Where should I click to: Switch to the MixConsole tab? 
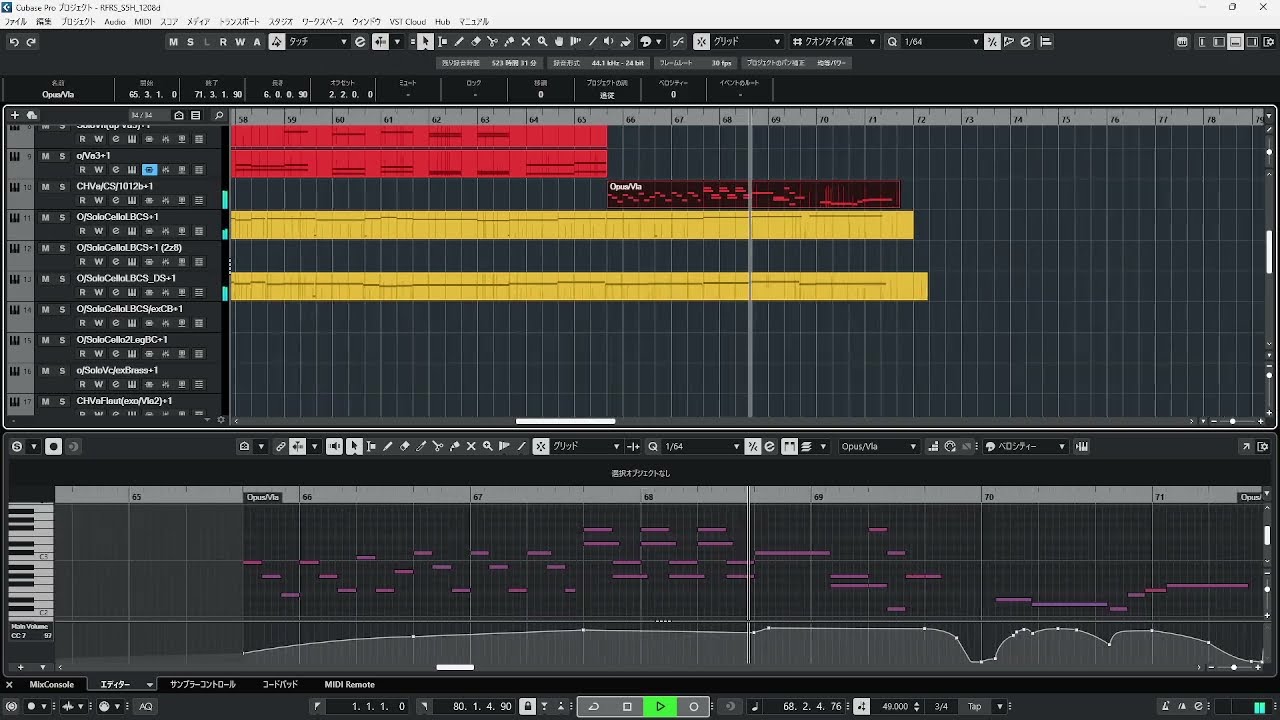click(x=51, y=685)
